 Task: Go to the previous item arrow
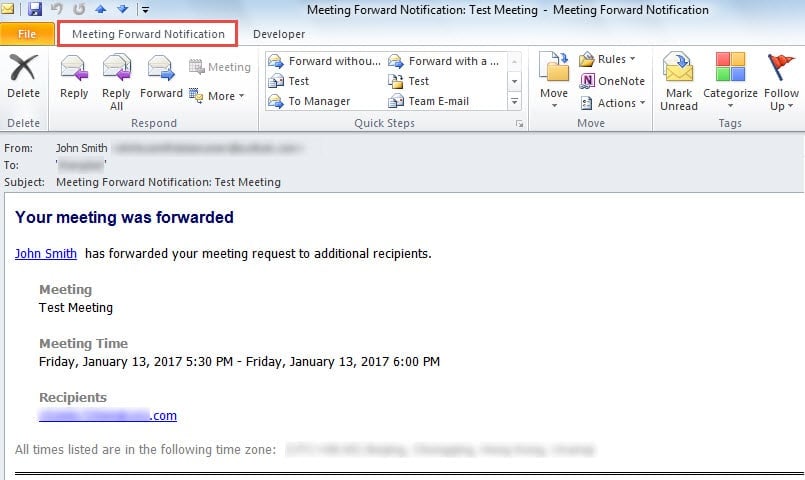click(x=101, y=9)
